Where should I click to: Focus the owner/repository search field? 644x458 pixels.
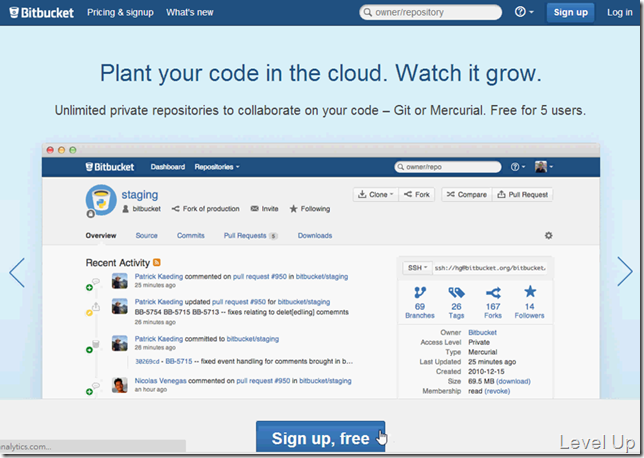coord(430,12)
